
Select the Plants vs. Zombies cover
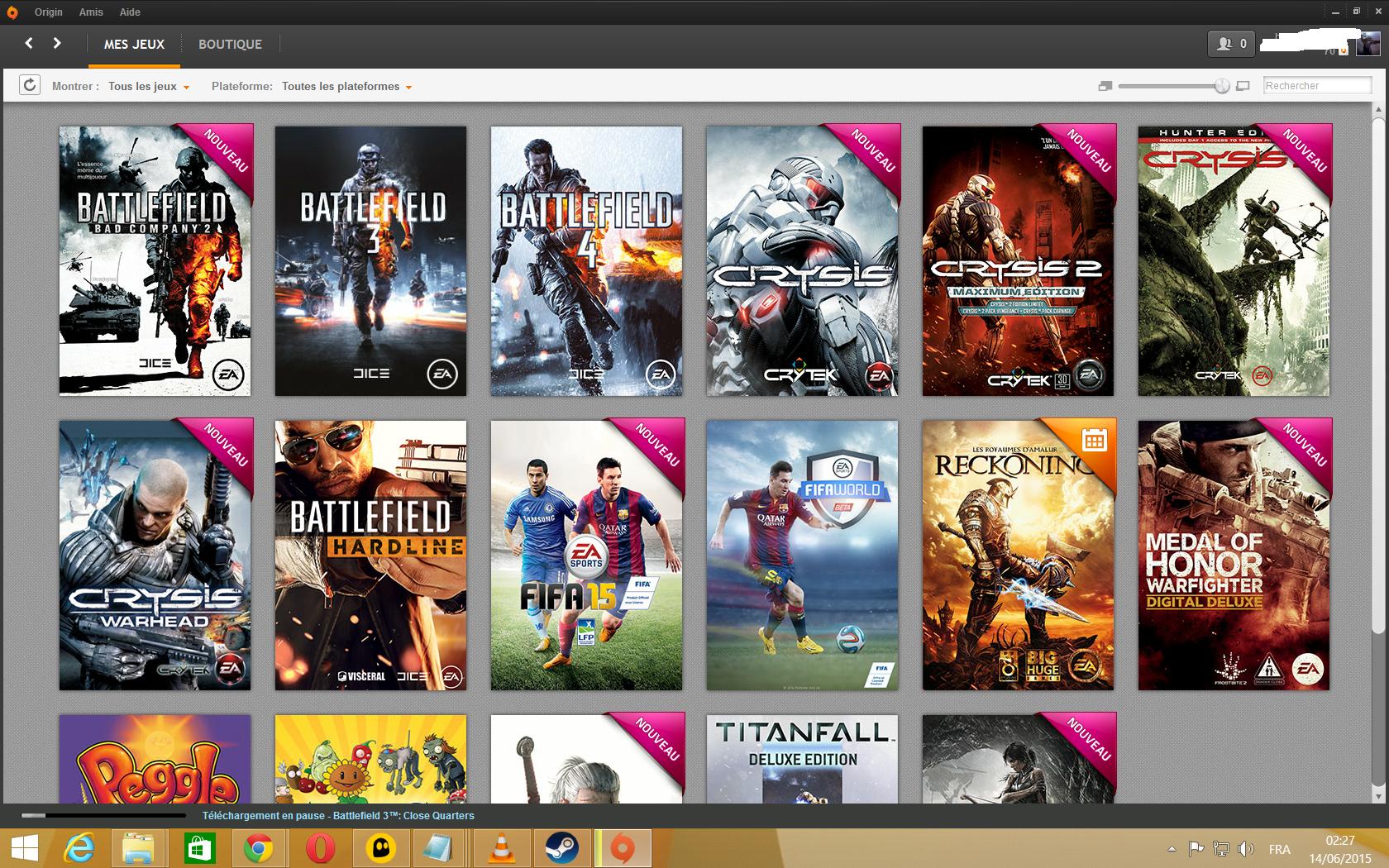tap(370, 759)
